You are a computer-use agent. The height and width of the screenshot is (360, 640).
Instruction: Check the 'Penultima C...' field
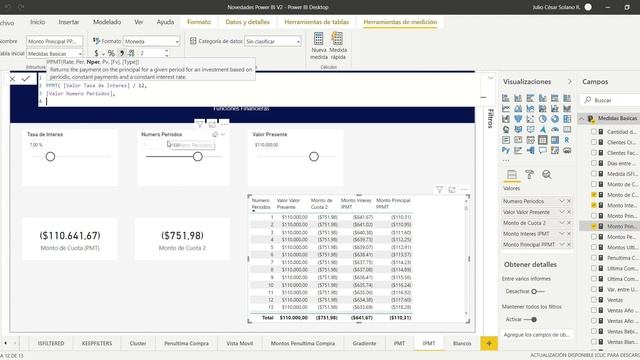click(x=594, y=258)
